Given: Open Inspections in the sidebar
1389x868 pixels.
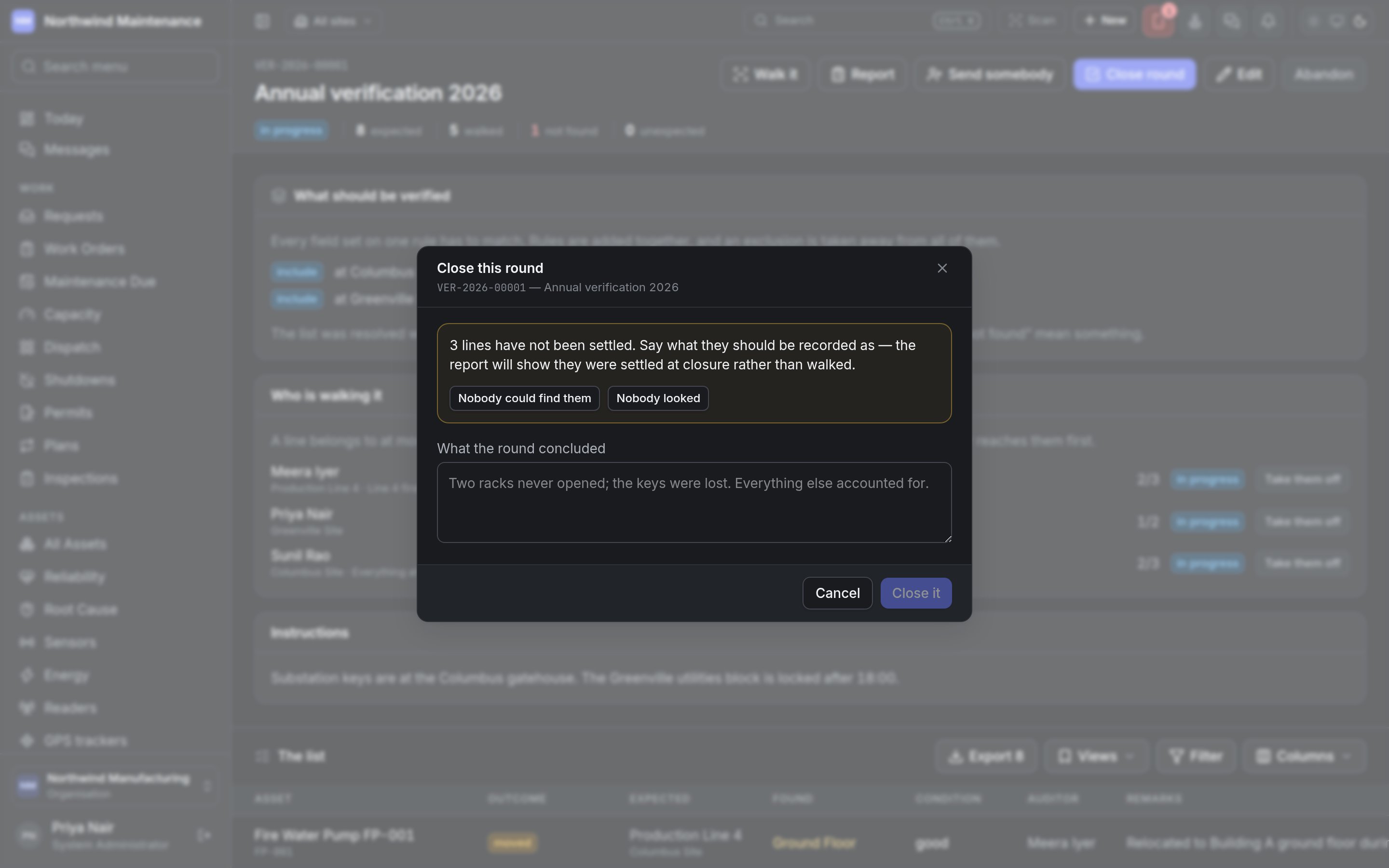Looking at the screenshot, I should point(115,478).
